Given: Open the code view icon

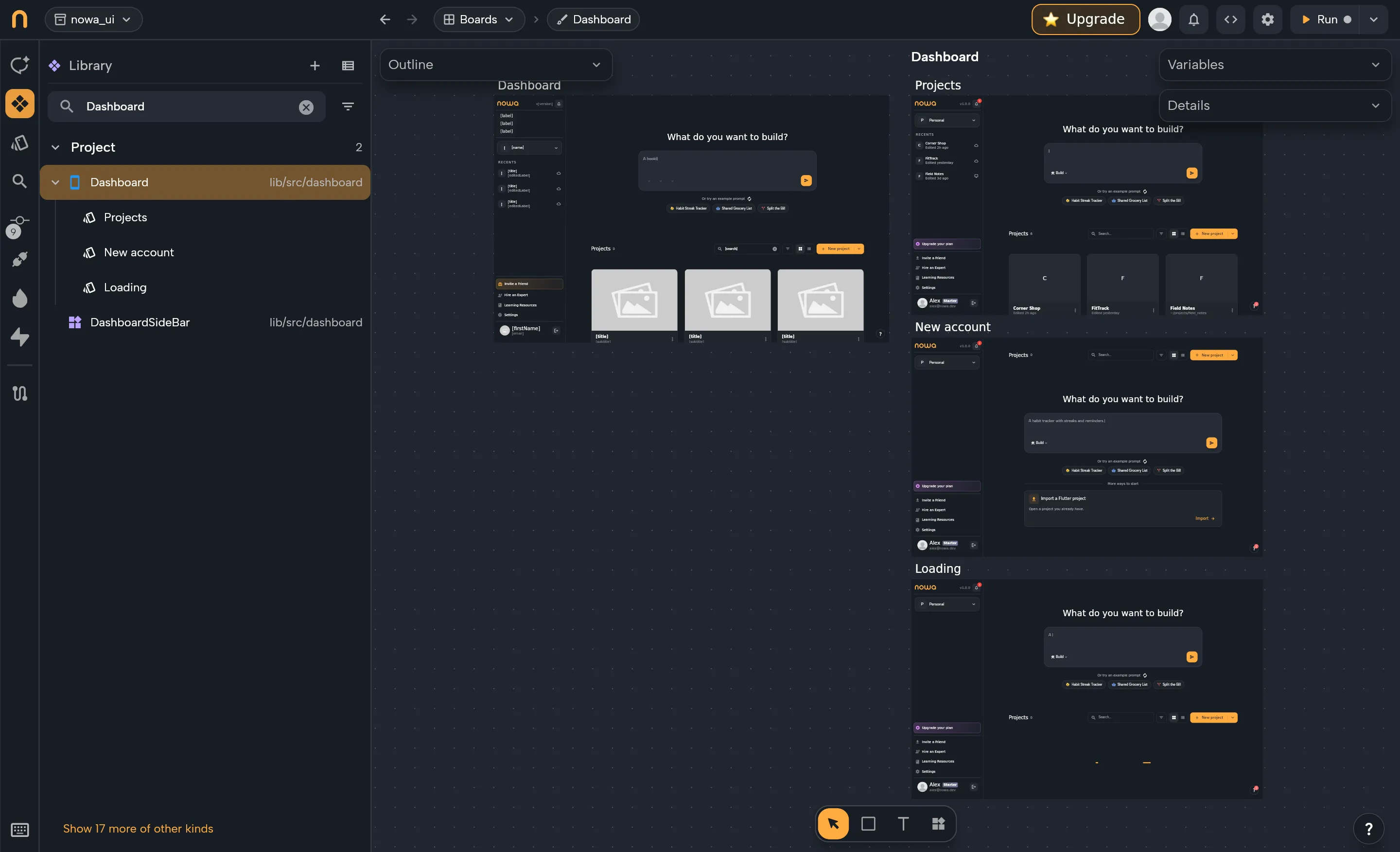Looking at the screenshot, I should click(1231, 19).
